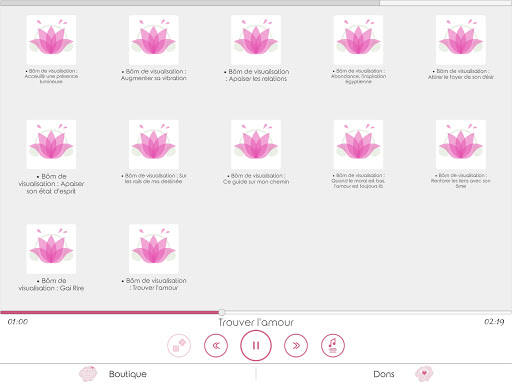
Task: Click the music note icon button
Action: 333,345
